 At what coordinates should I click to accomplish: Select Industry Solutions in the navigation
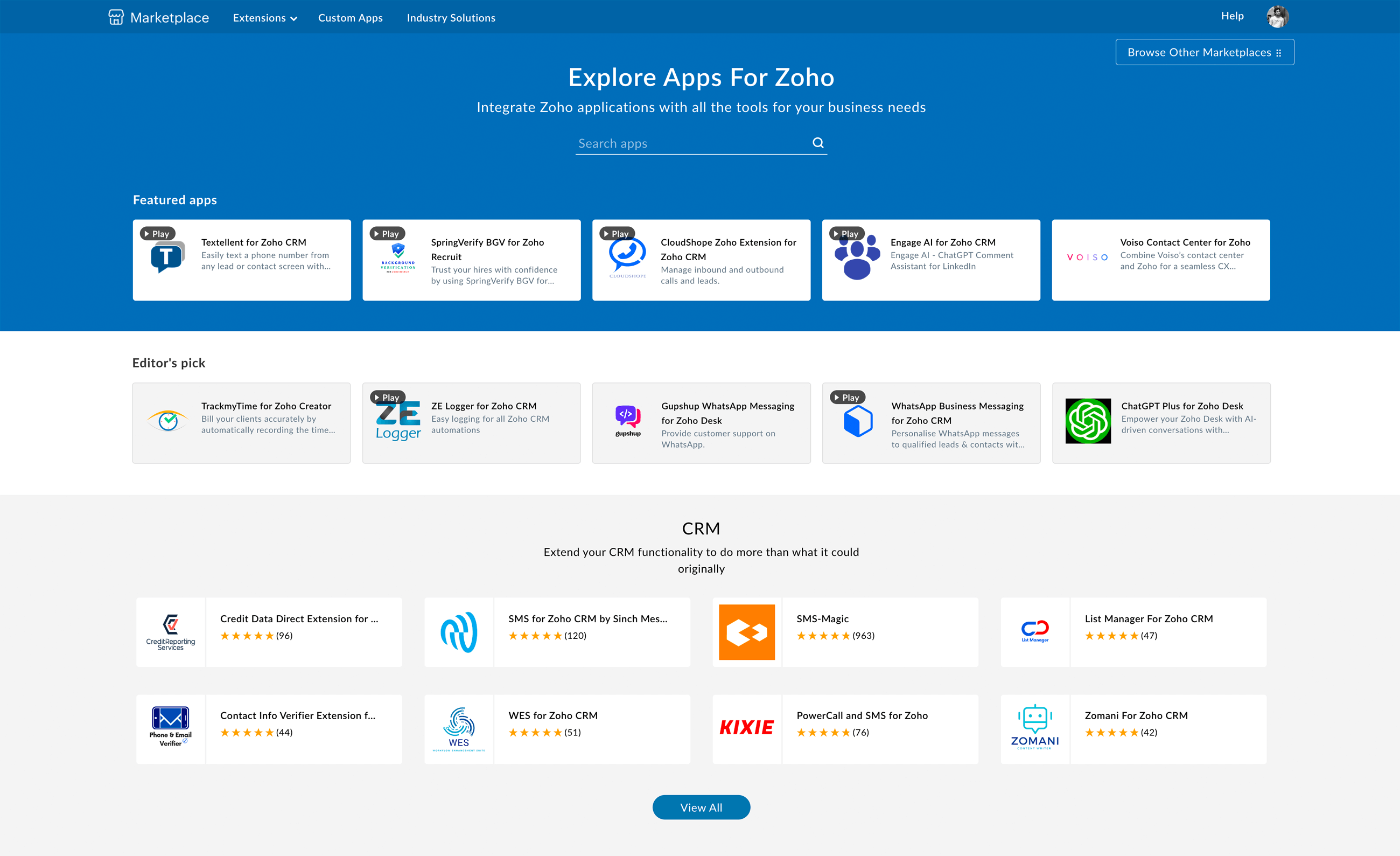[x=451, y=18]
